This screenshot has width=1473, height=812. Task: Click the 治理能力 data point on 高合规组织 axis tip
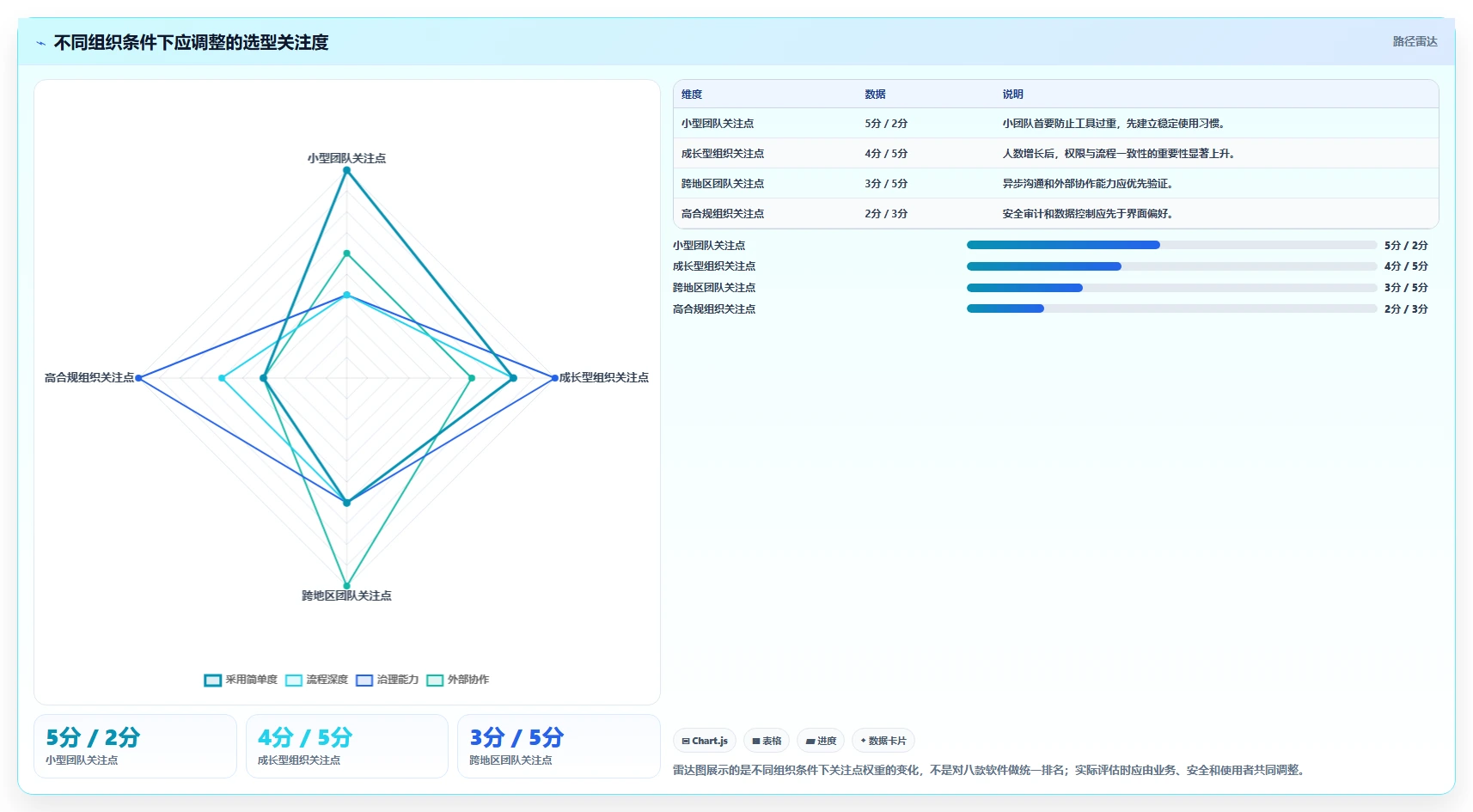click(138, 378)
